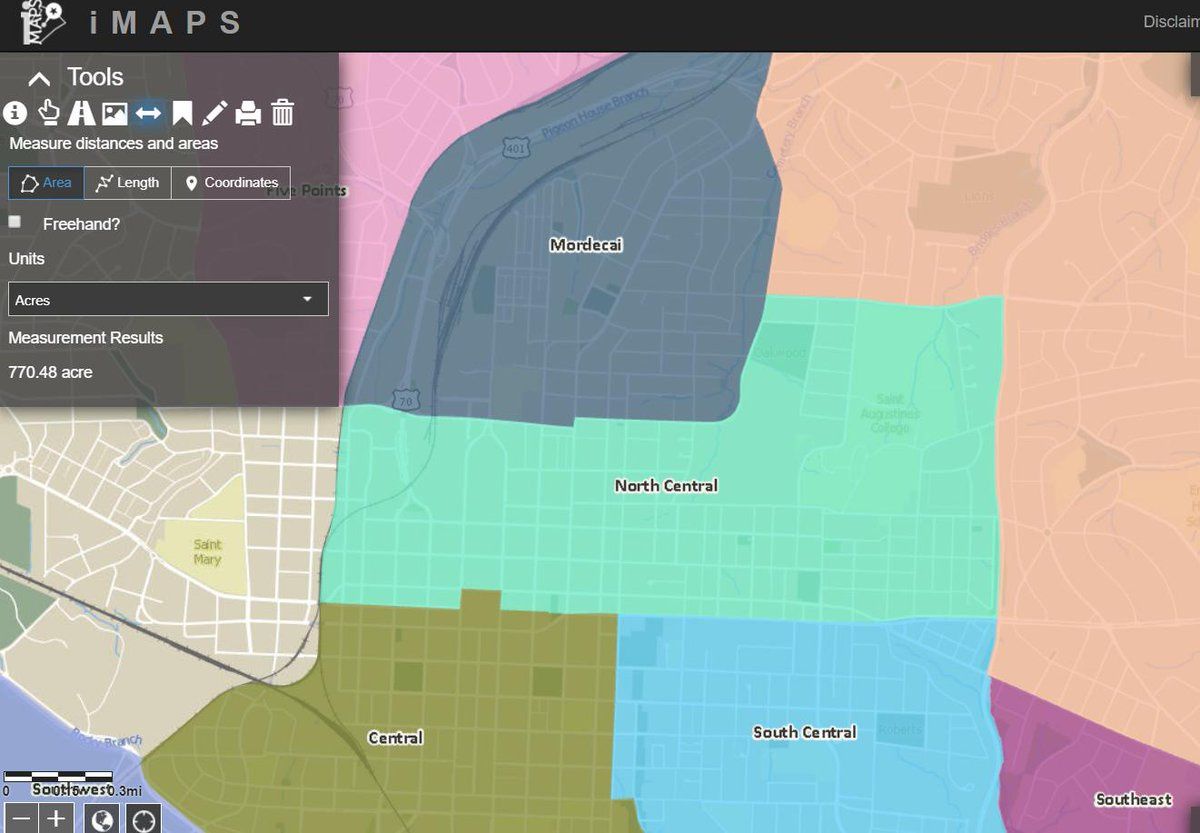Click the Saint Augustines College label
1200x833 pixels.
point(890,413)
